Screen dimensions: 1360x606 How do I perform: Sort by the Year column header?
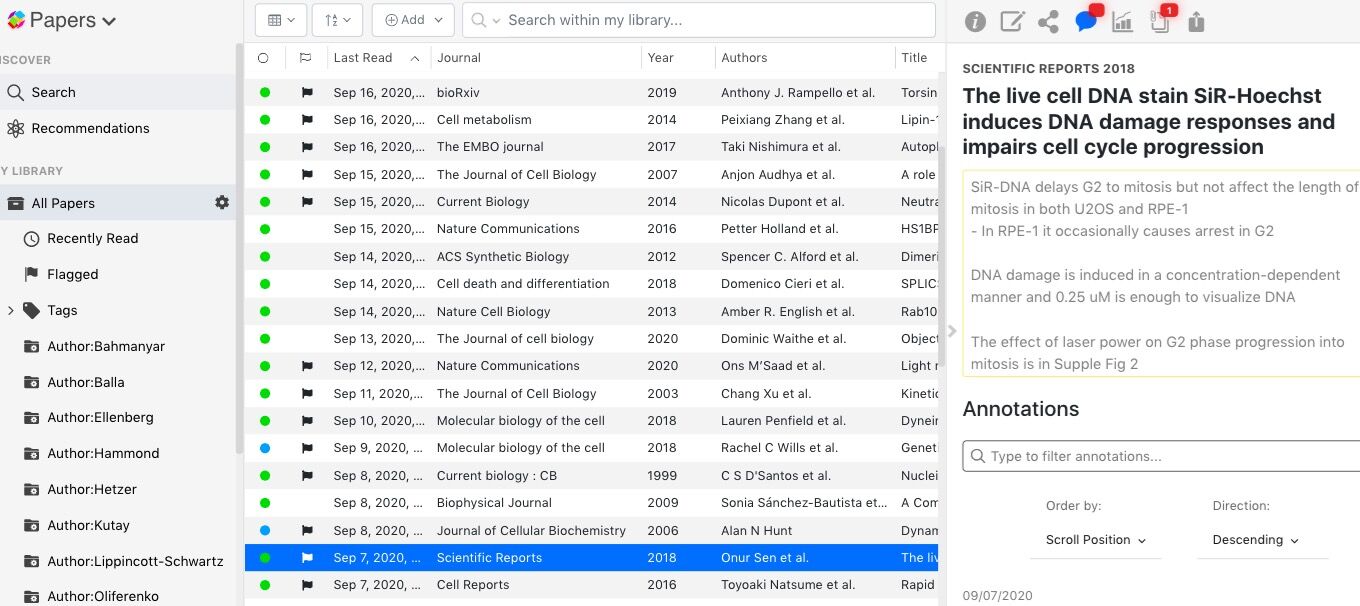[x=678, y=58]
